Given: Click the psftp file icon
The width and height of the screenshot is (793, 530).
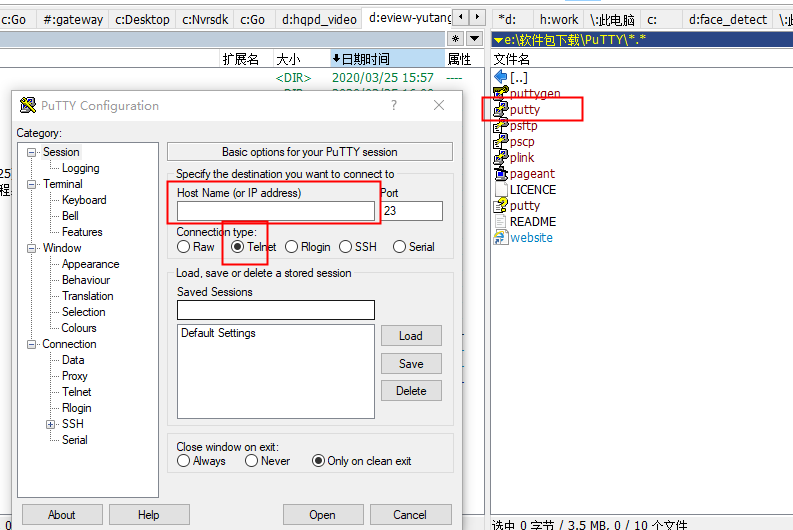Looking at the screenshot, I should 501,125.
